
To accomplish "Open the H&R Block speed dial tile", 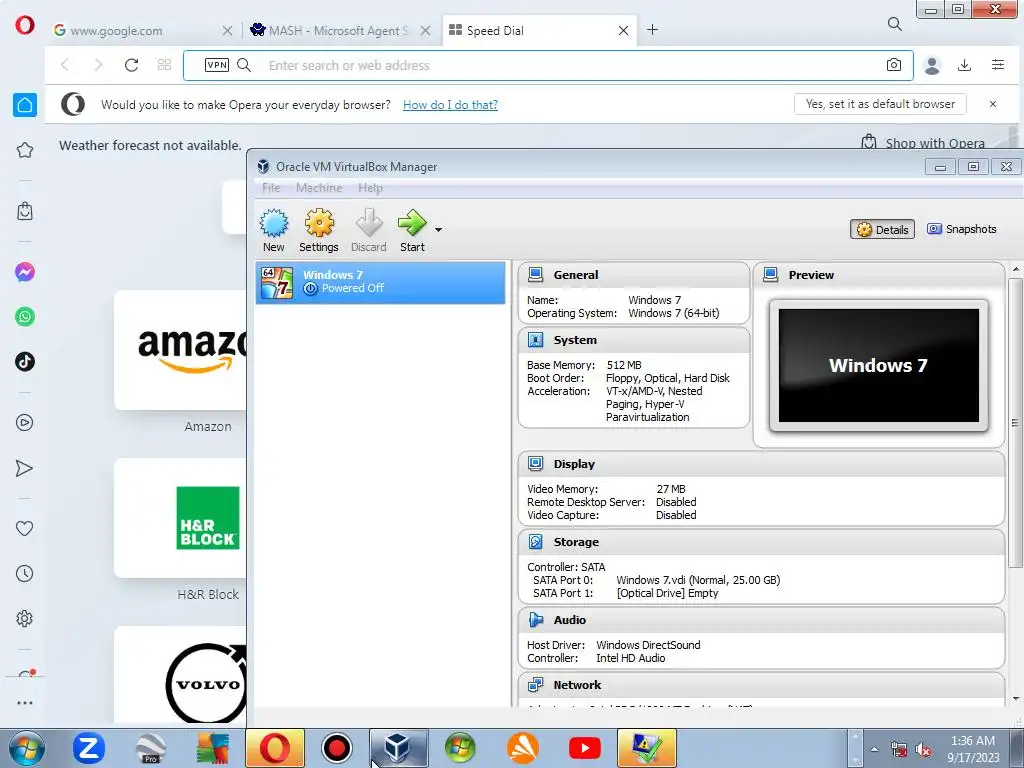I will coord(181,518).
